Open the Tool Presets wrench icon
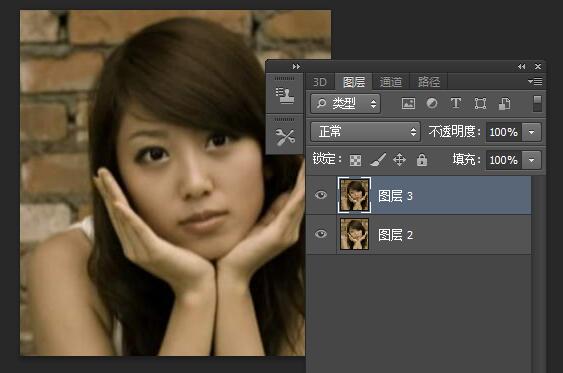The height and width of the screenshot is (373, 563). 285,137
